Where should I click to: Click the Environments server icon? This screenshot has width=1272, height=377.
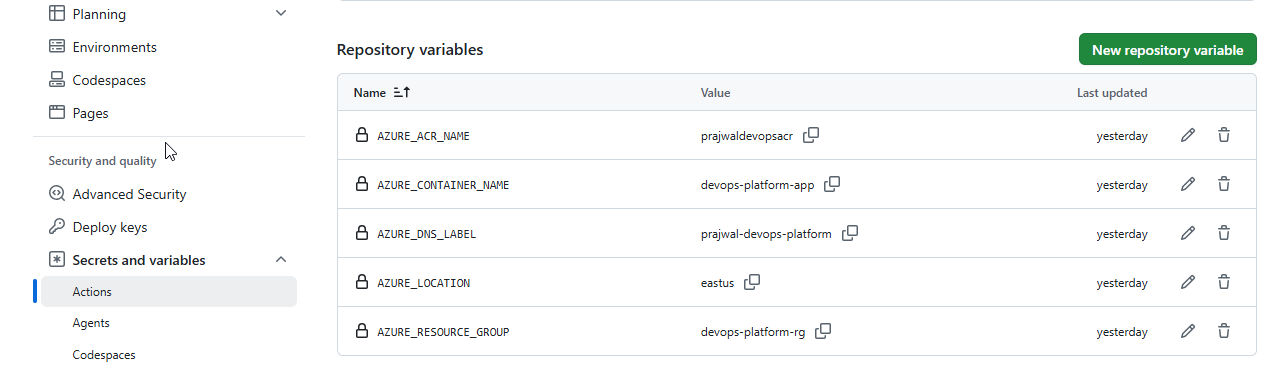(x=57, y=47)
